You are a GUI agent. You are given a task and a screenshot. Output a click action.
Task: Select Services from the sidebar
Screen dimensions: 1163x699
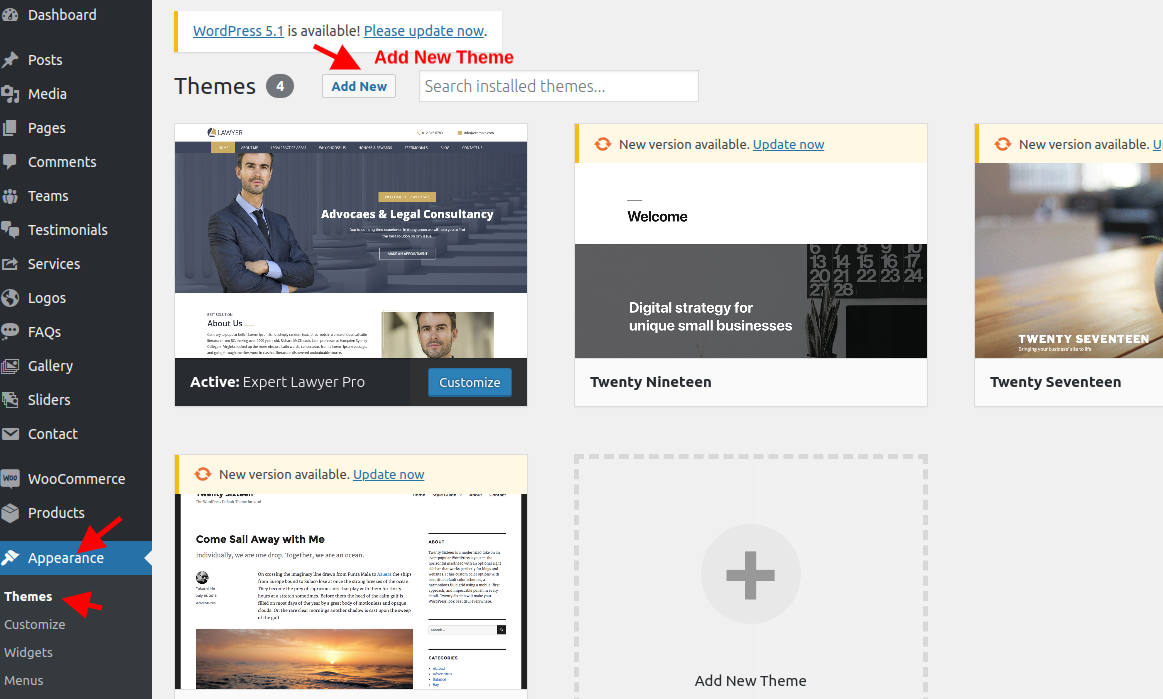click(54, 264)
